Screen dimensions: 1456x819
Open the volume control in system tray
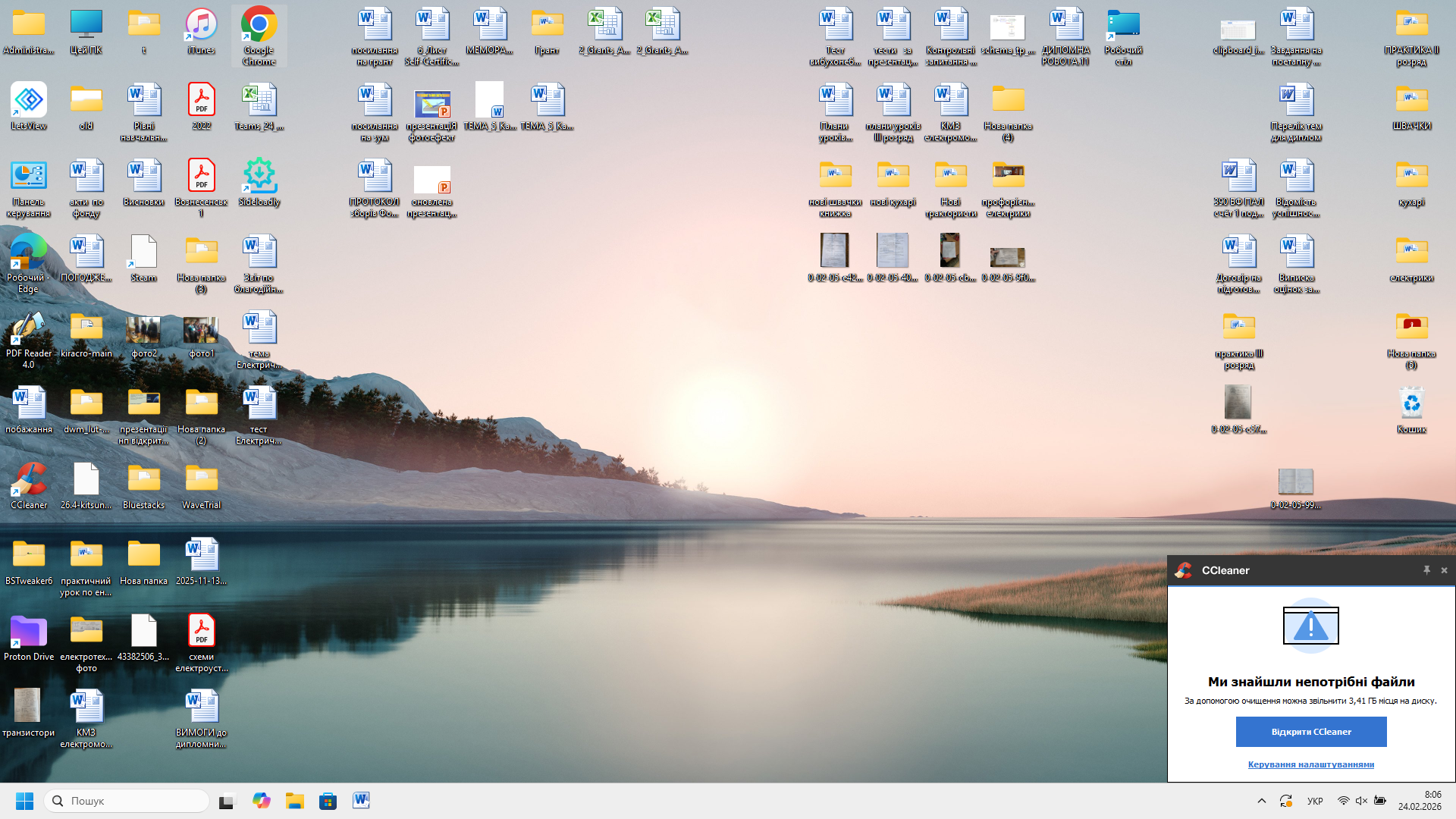click(x=1361, y=801)
